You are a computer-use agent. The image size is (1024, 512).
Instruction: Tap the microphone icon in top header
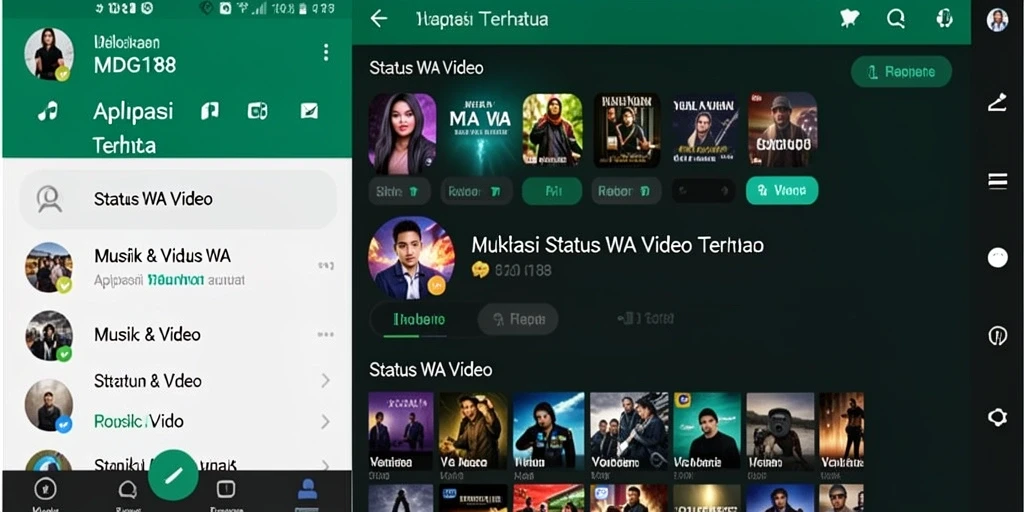pyautogui.click(x=944, y=19)
